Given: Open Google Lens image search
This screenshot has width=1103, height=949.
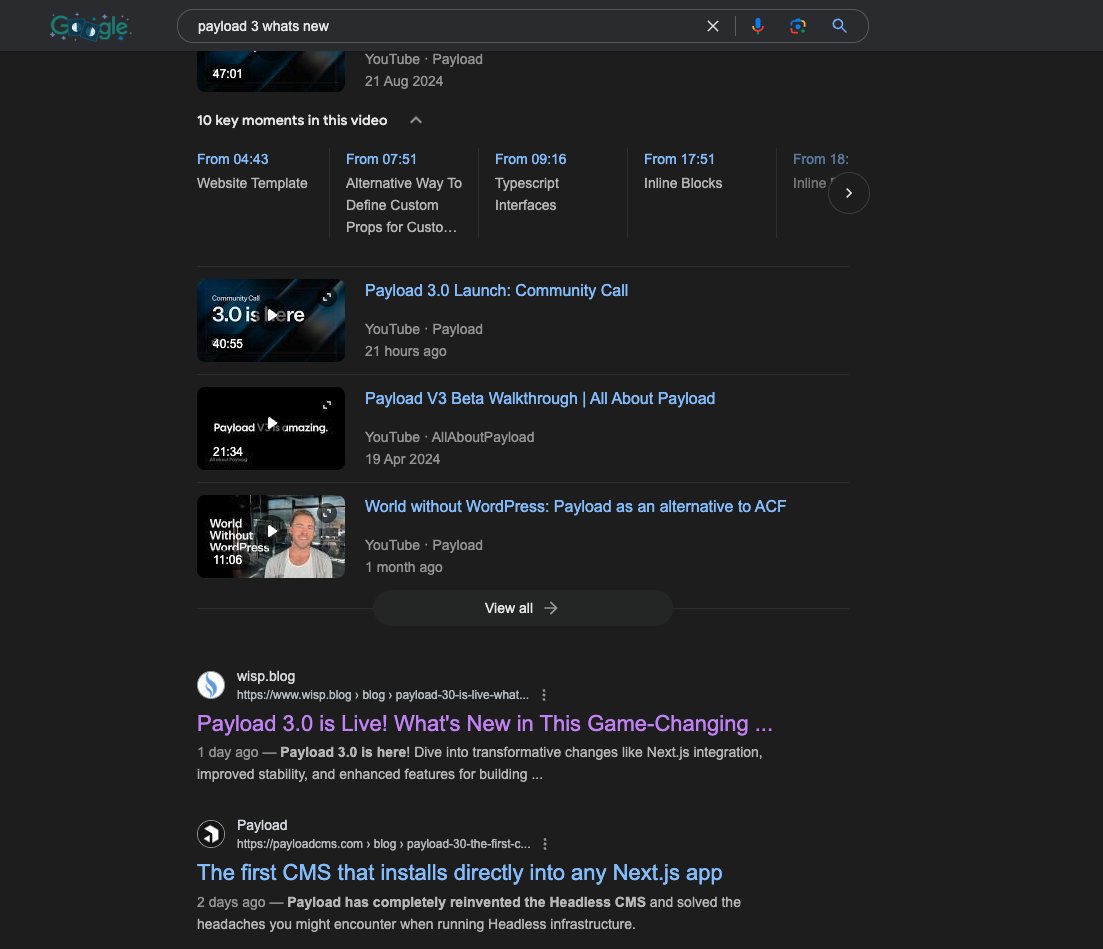Looking at the screenshot, I should [798, 26].
